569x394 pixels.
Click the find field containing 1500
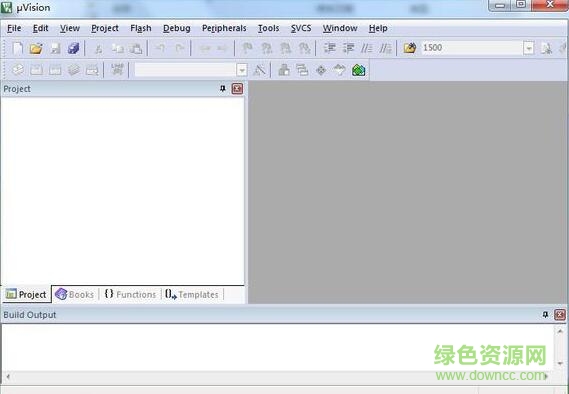472,48
